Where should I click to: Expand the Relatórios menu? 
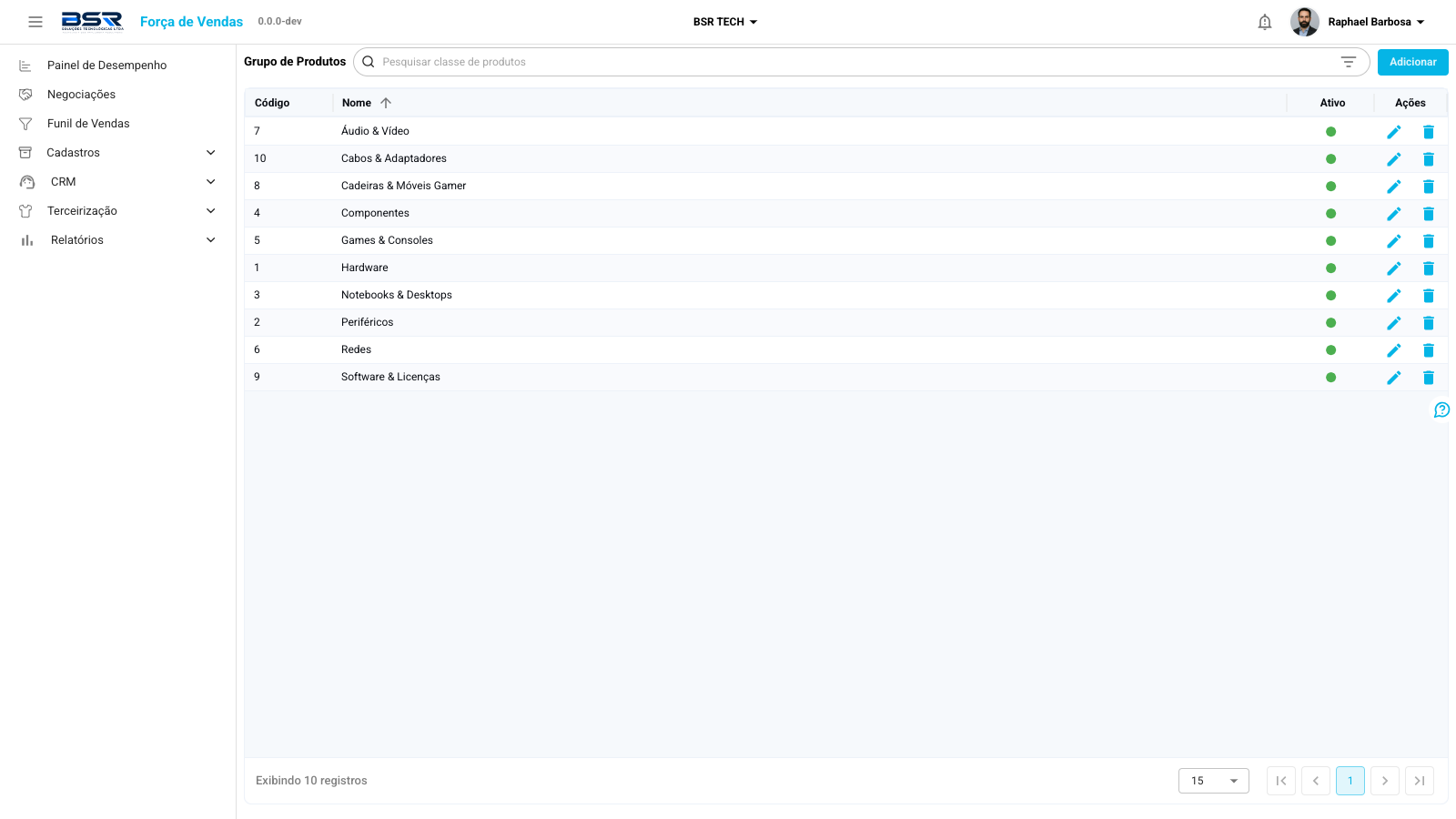[118, 240]
